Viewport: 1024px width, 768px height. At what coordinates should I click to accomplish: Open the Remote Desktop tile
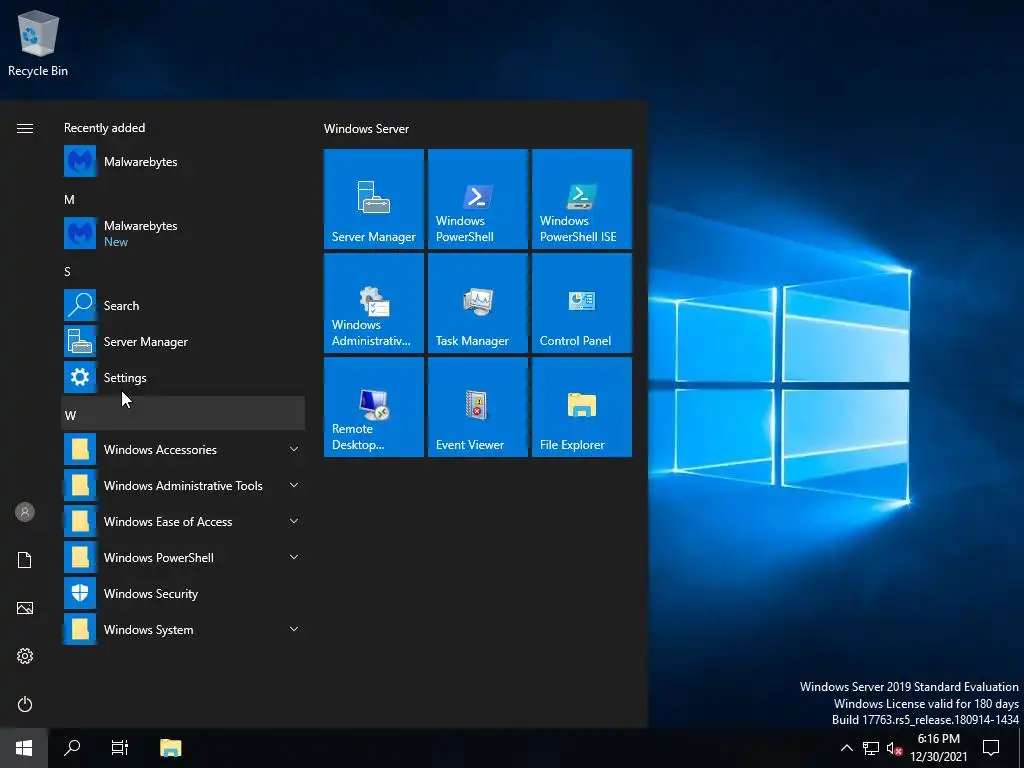click(374, 407)
